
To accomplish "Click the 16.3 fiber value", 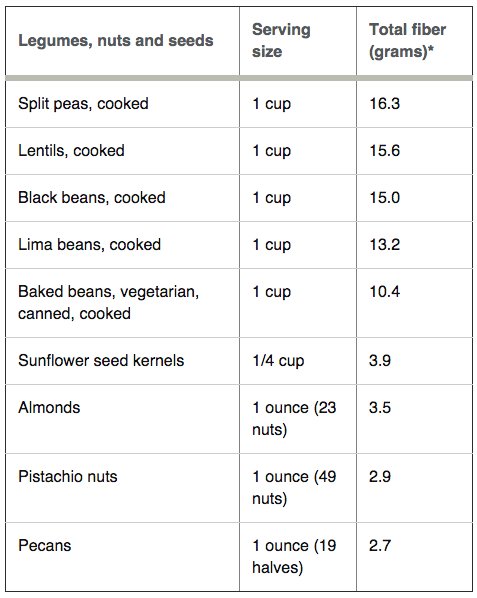I will (384, 104).
